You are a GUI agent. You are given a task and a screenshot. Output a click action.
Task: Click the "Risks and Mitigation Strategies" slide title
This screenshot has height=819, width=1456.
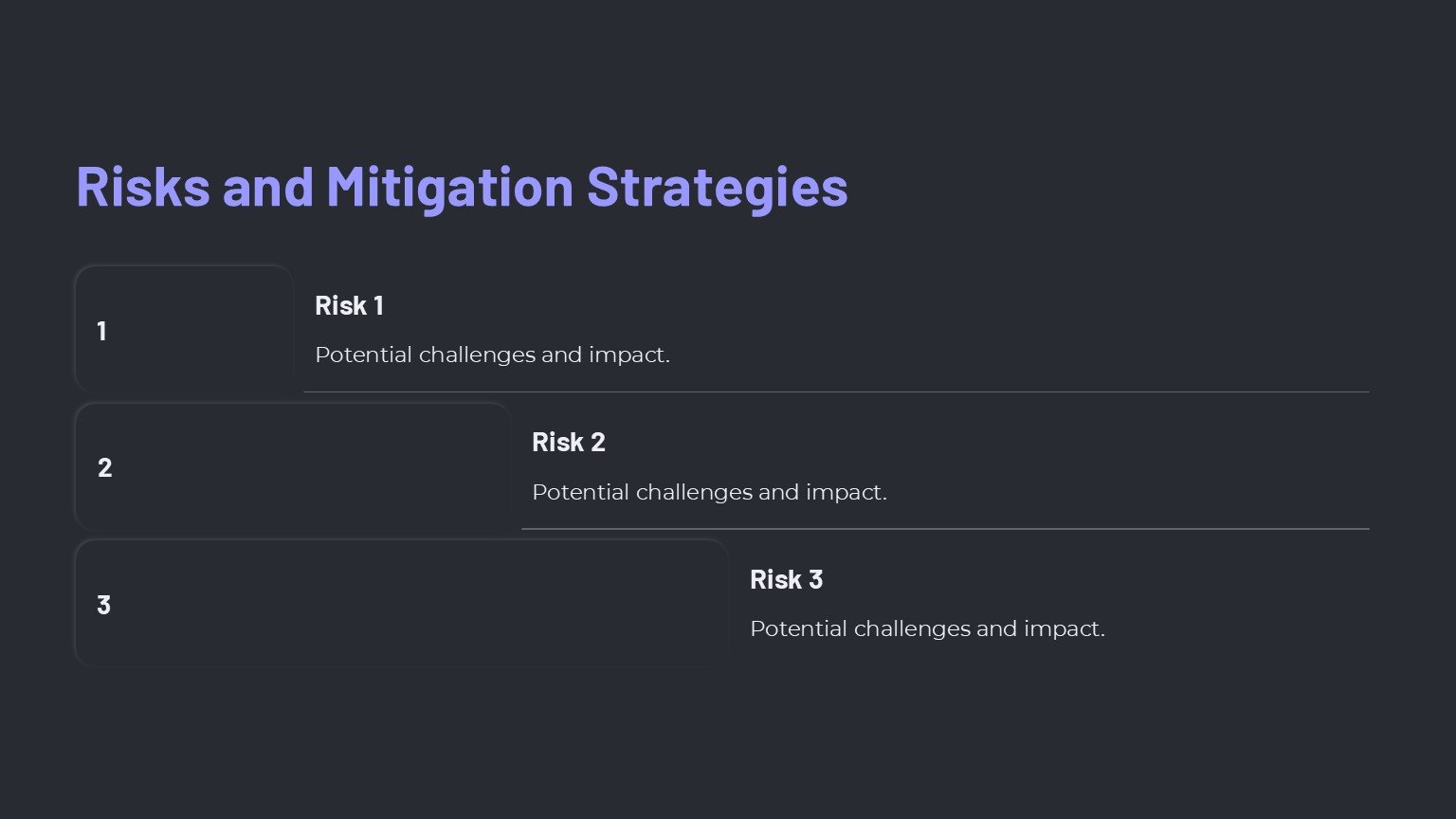(x=462, y=186)
